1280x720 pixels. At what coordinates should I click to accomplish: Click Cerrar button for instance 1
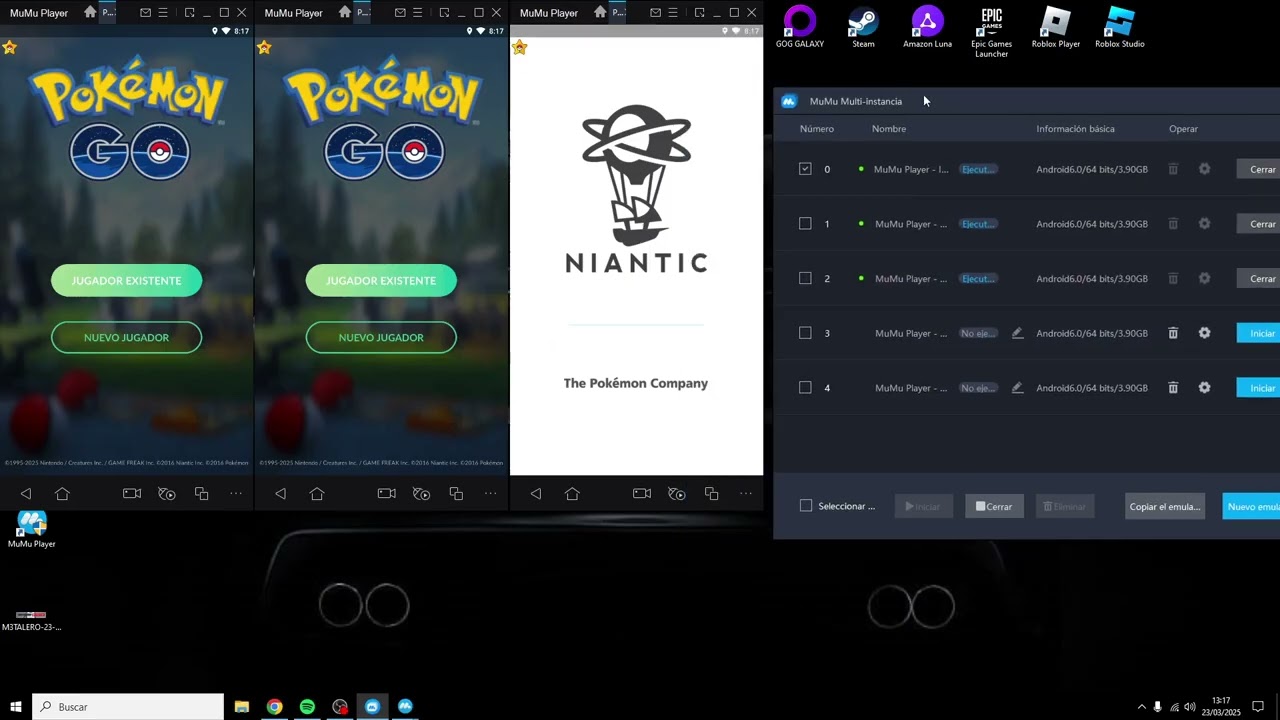tap(1259, 224)
